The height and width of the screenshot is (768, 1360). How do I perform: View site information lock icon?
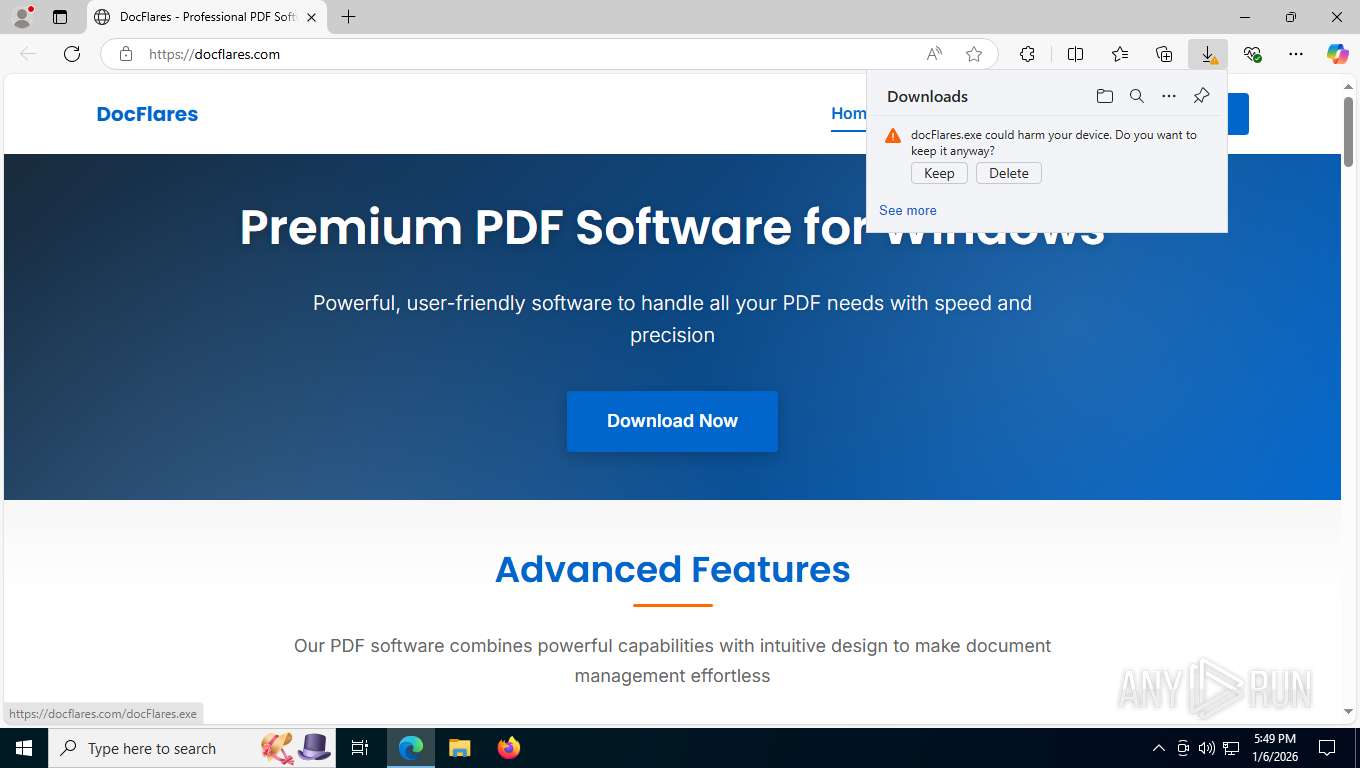point(126,54)
